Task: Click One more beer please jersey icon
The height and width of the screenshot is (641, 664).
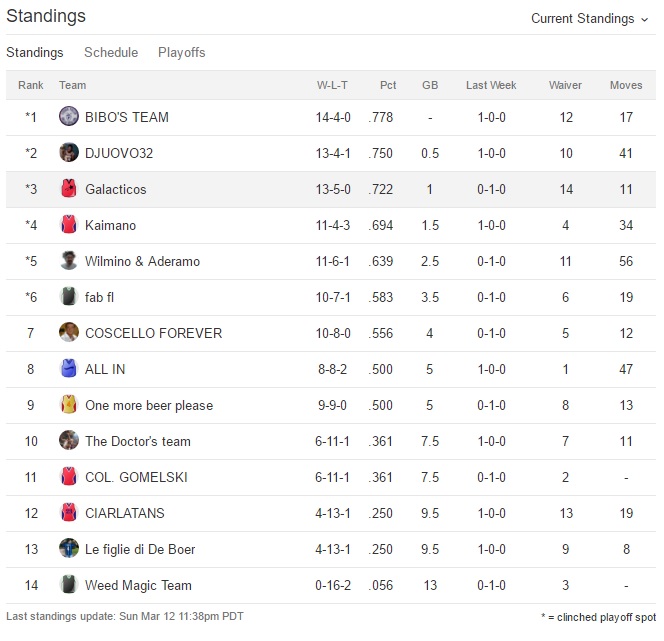Action: click(x=68, y=405)
